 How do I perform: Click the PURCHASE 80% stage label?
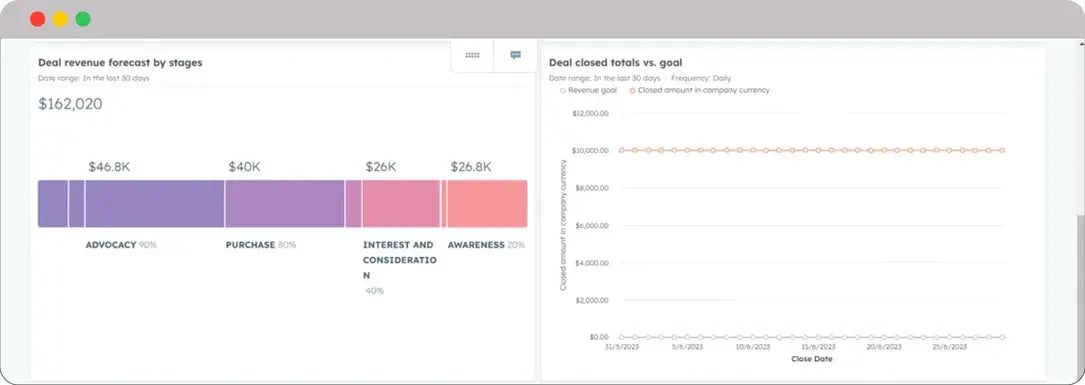click(x=261, y=245)
